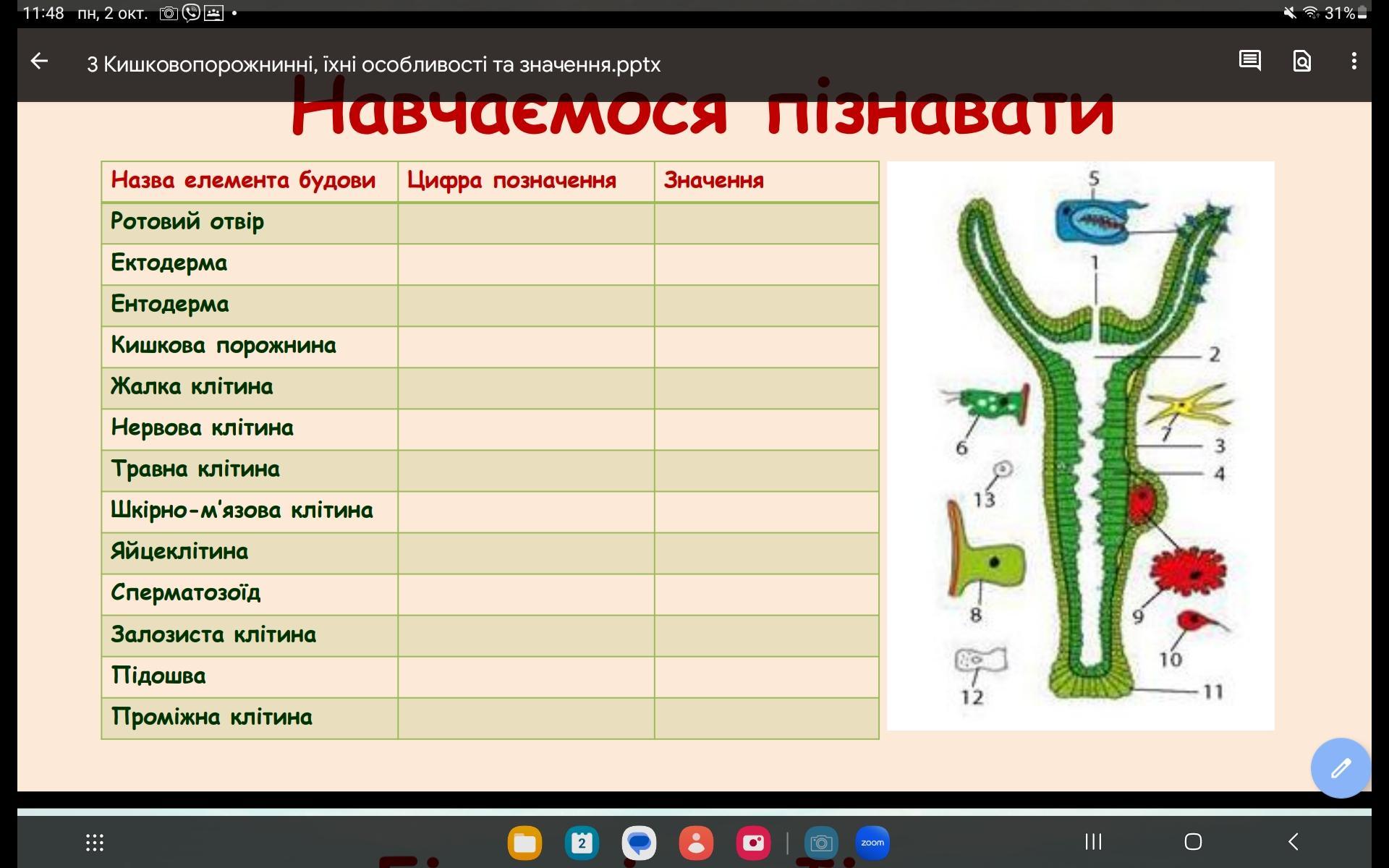The image size is (1389, 868).
Task: Open find in document icon
Action: click(x=1301, y=61)
